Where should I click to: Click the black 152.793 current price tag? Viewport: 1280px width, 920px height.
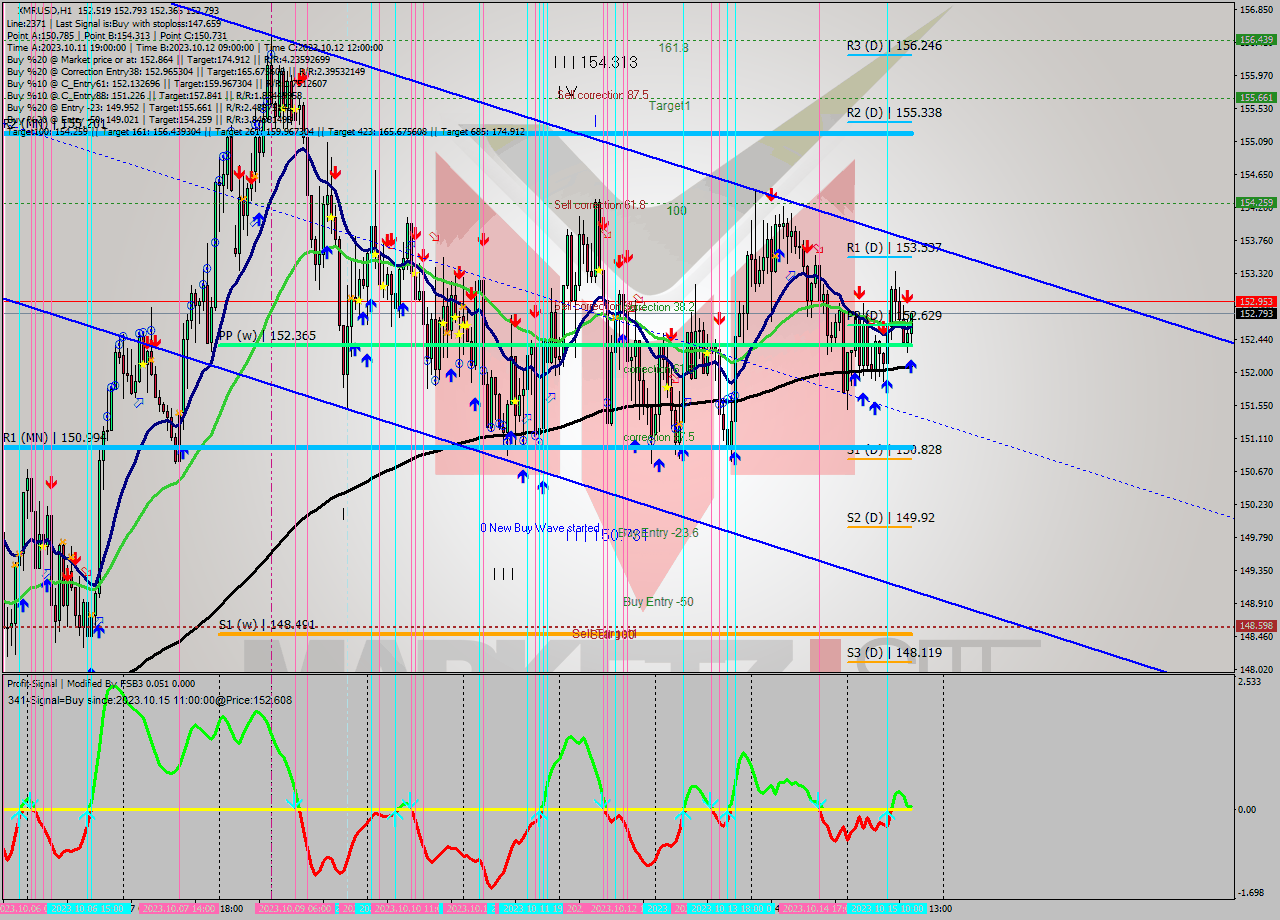click(x=1255, y=313)
